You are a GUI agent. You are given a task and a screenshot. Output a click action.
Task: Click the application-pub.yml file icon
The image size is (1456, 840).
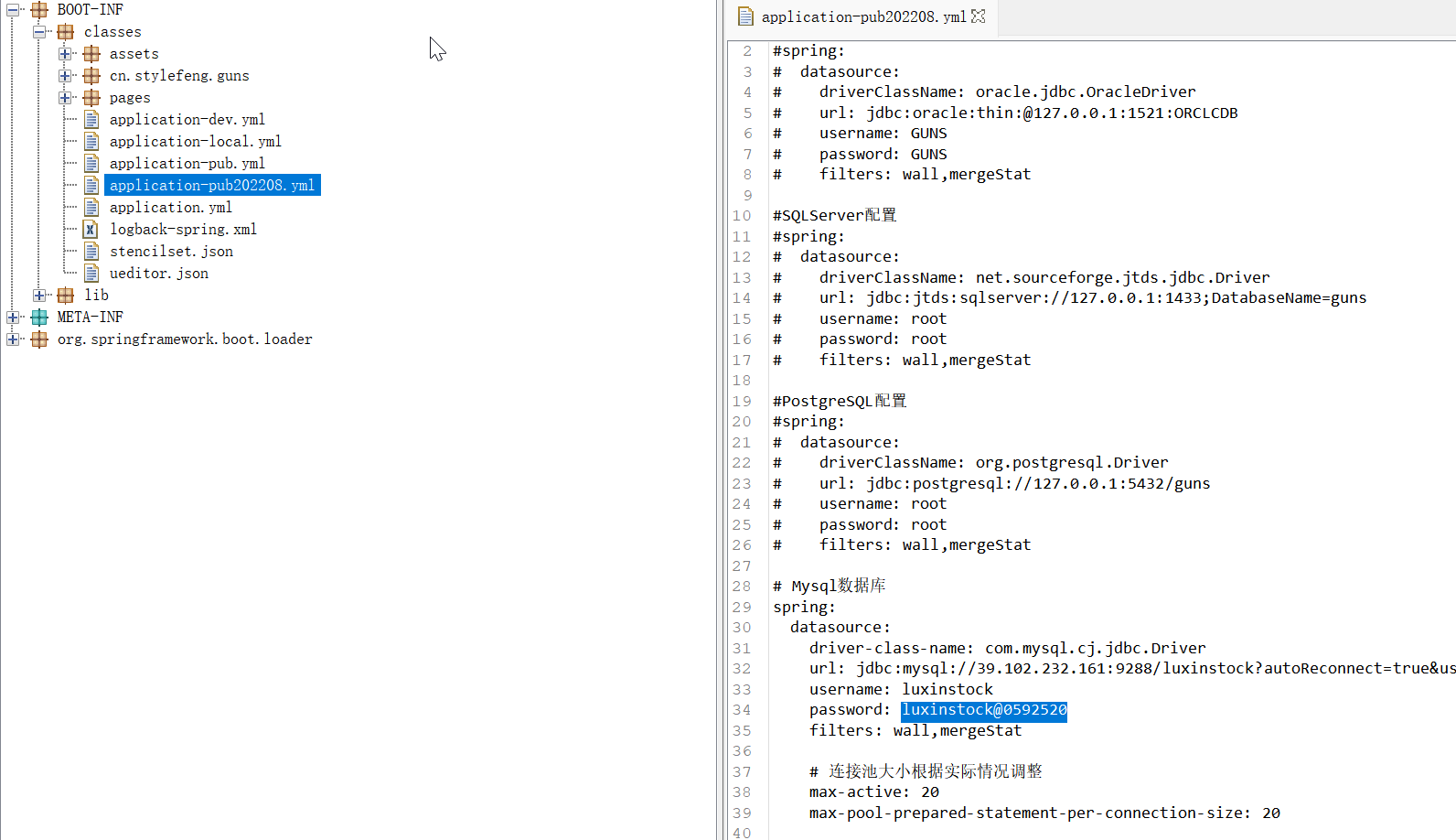(91, 164)
